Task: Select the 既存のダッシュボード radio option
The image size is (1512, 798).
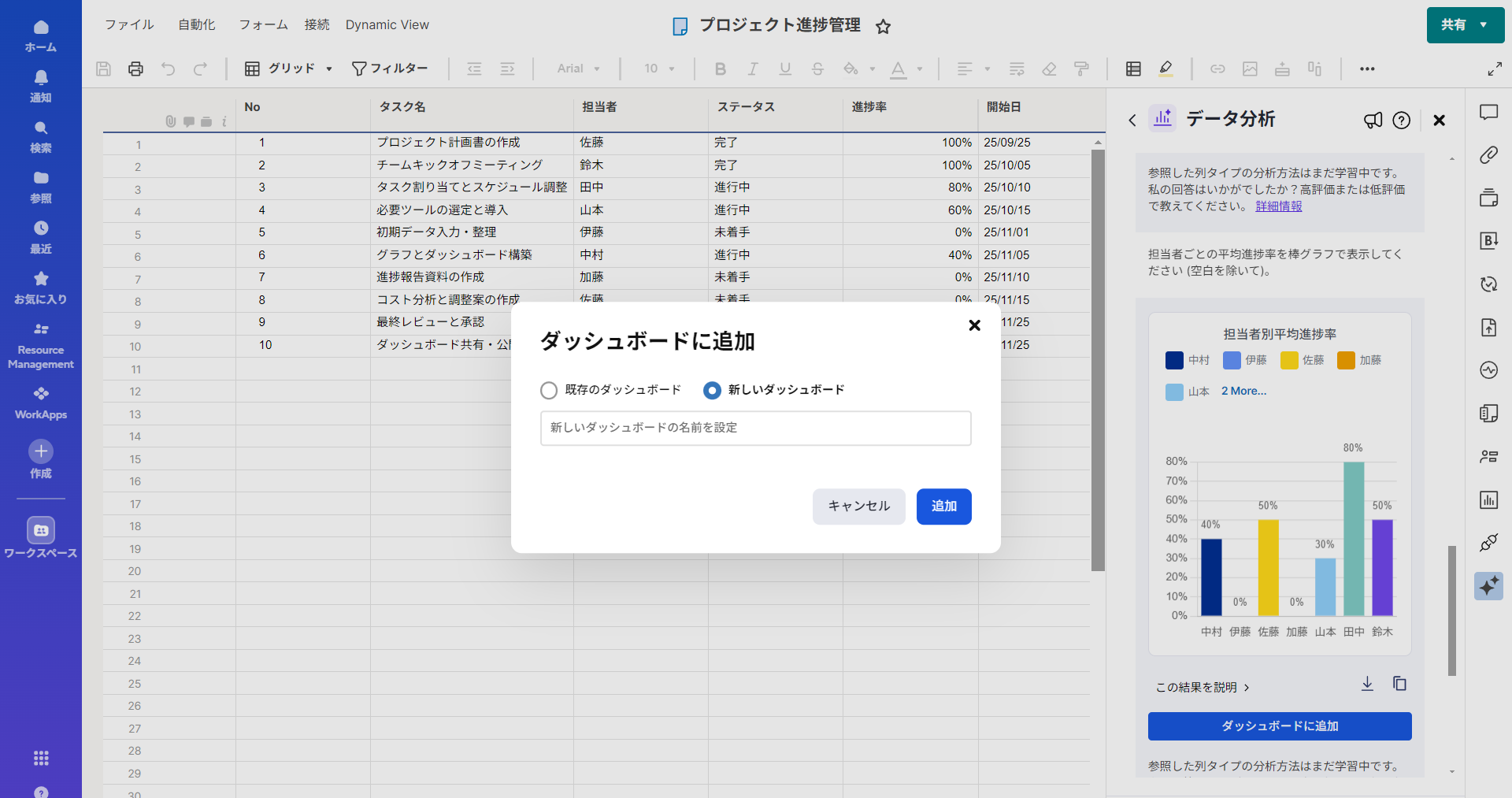Action: pos(549,391)
